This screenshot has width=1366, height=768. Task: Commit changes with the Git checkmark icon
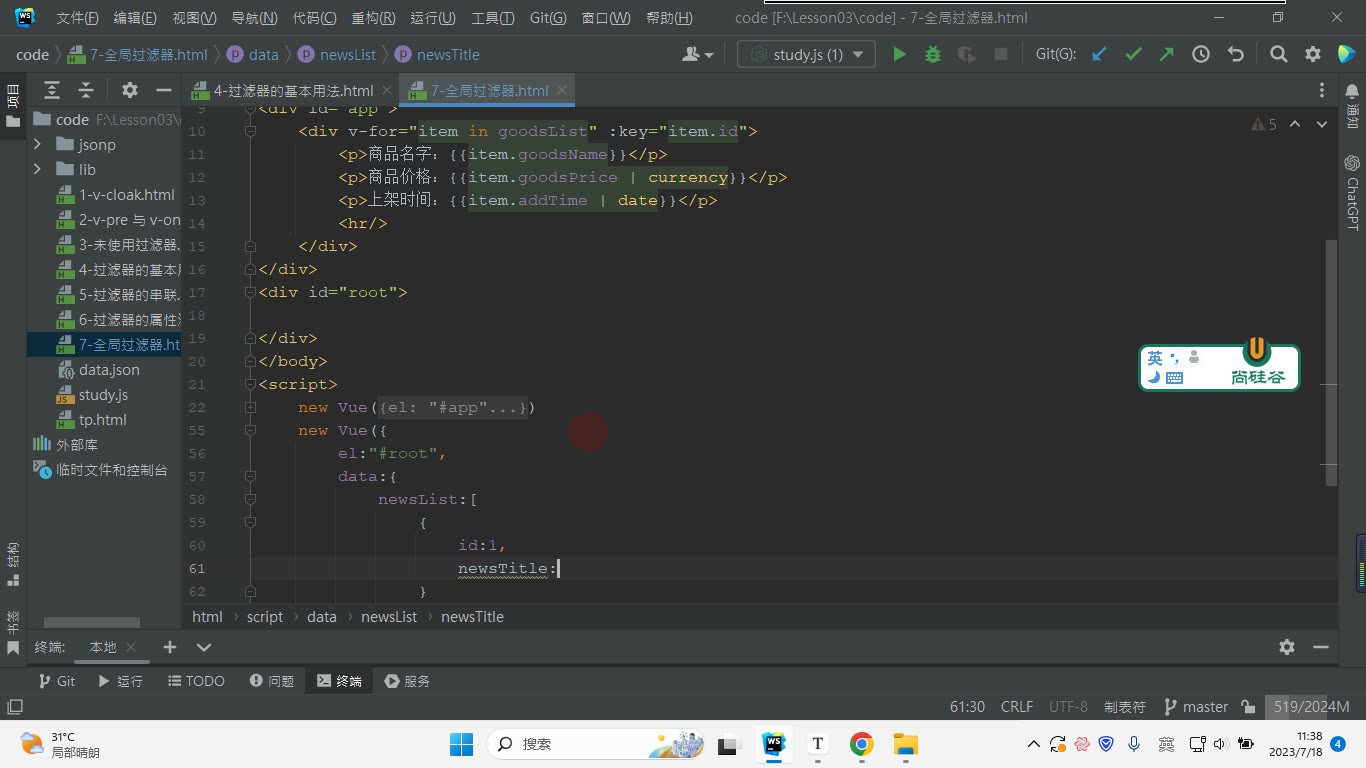1133,54
